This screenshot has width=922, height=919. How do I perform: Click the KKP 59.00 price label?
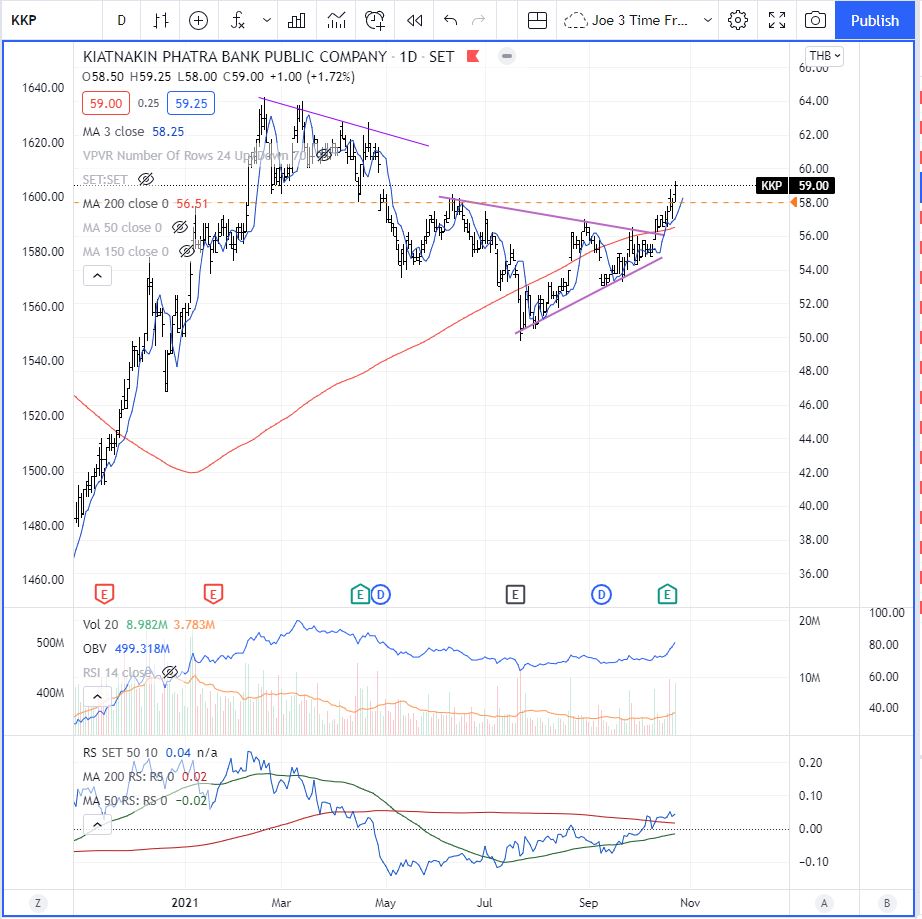(x=795, y=186)
